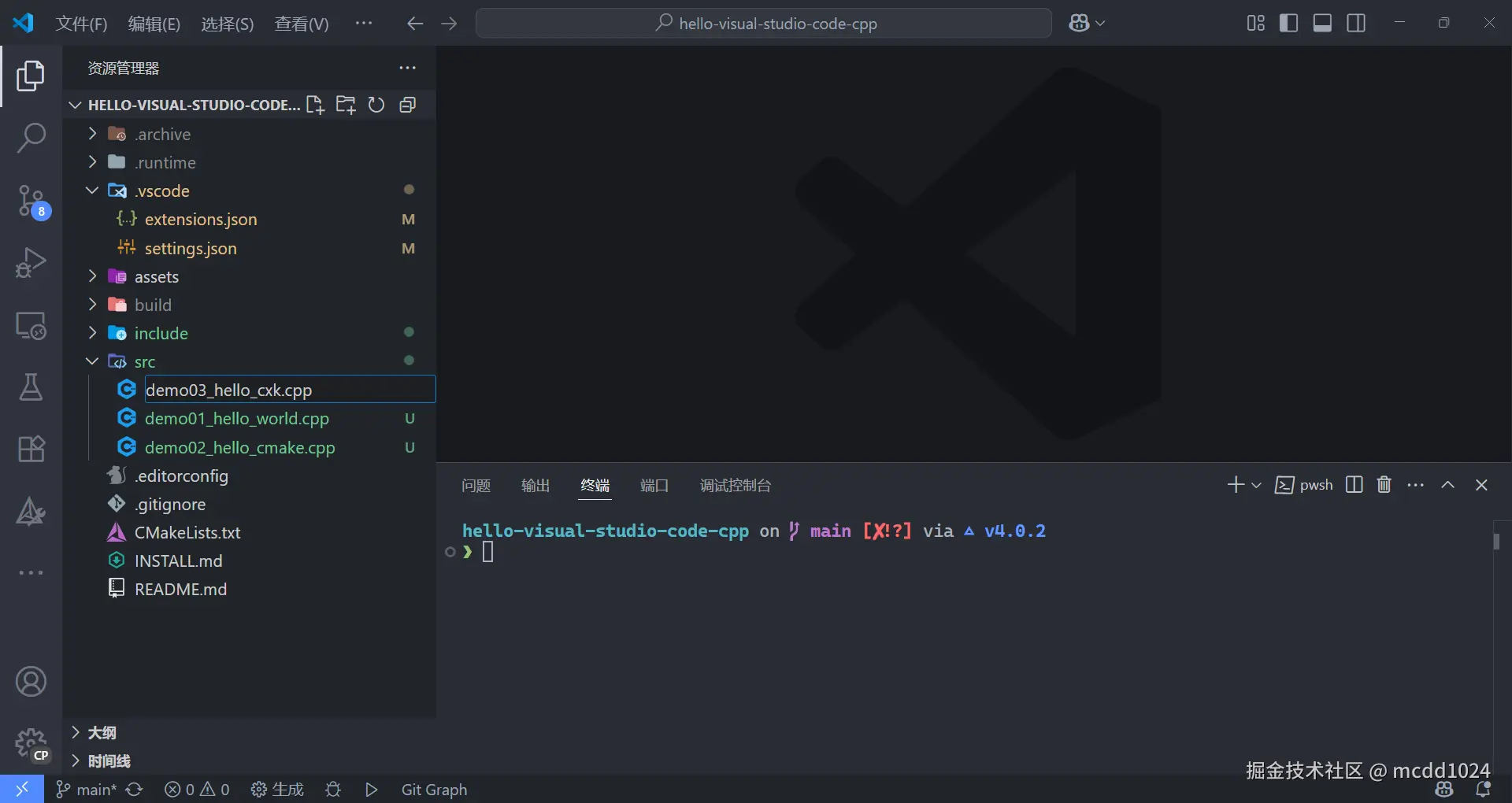Toggle the secondary side bar

1356,24
